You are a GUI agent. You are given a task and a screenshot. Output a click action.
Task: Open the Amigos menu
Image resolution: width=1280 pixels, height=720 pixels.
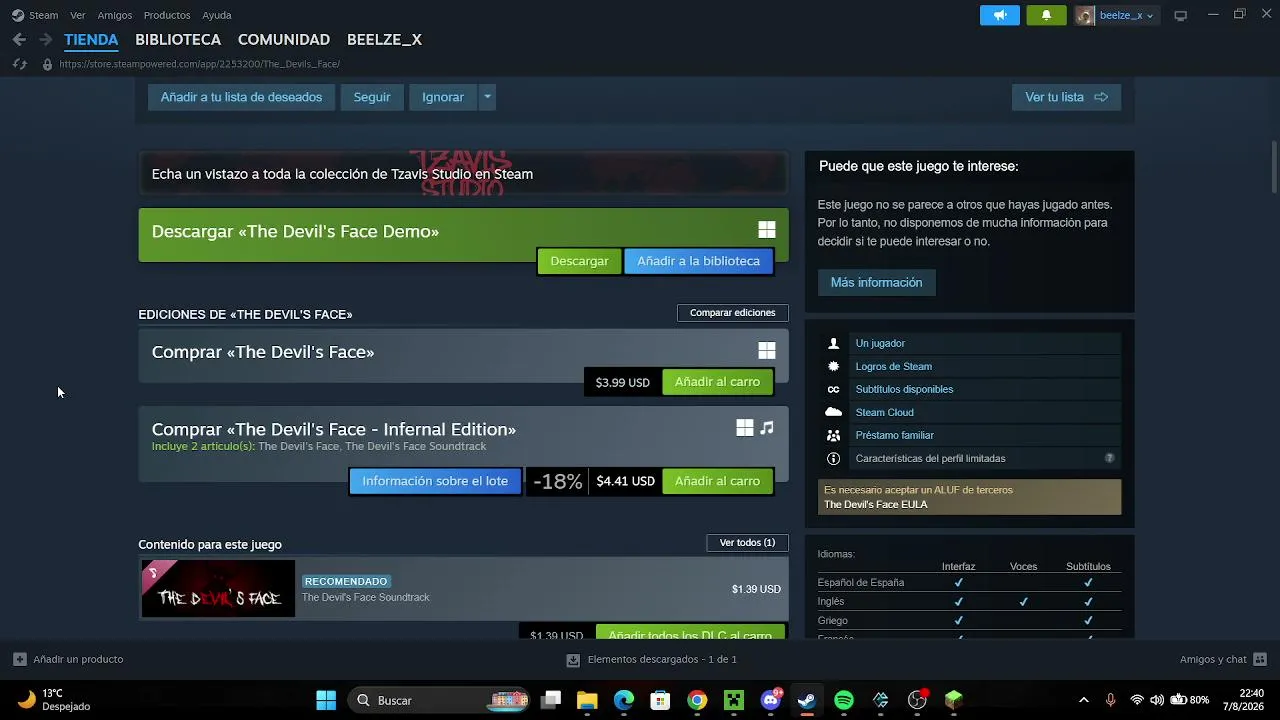(115, 15)
